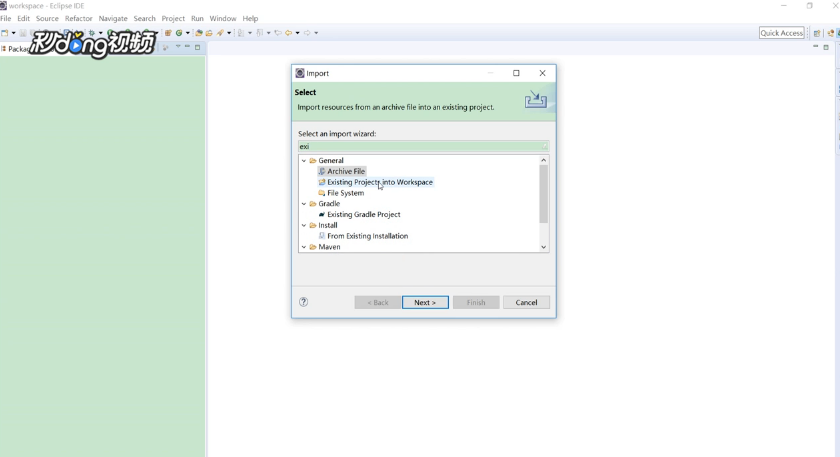Click the Previous Annotation toolbar icon
Viewport: 840px width, 457px height.
coord(260,33)
